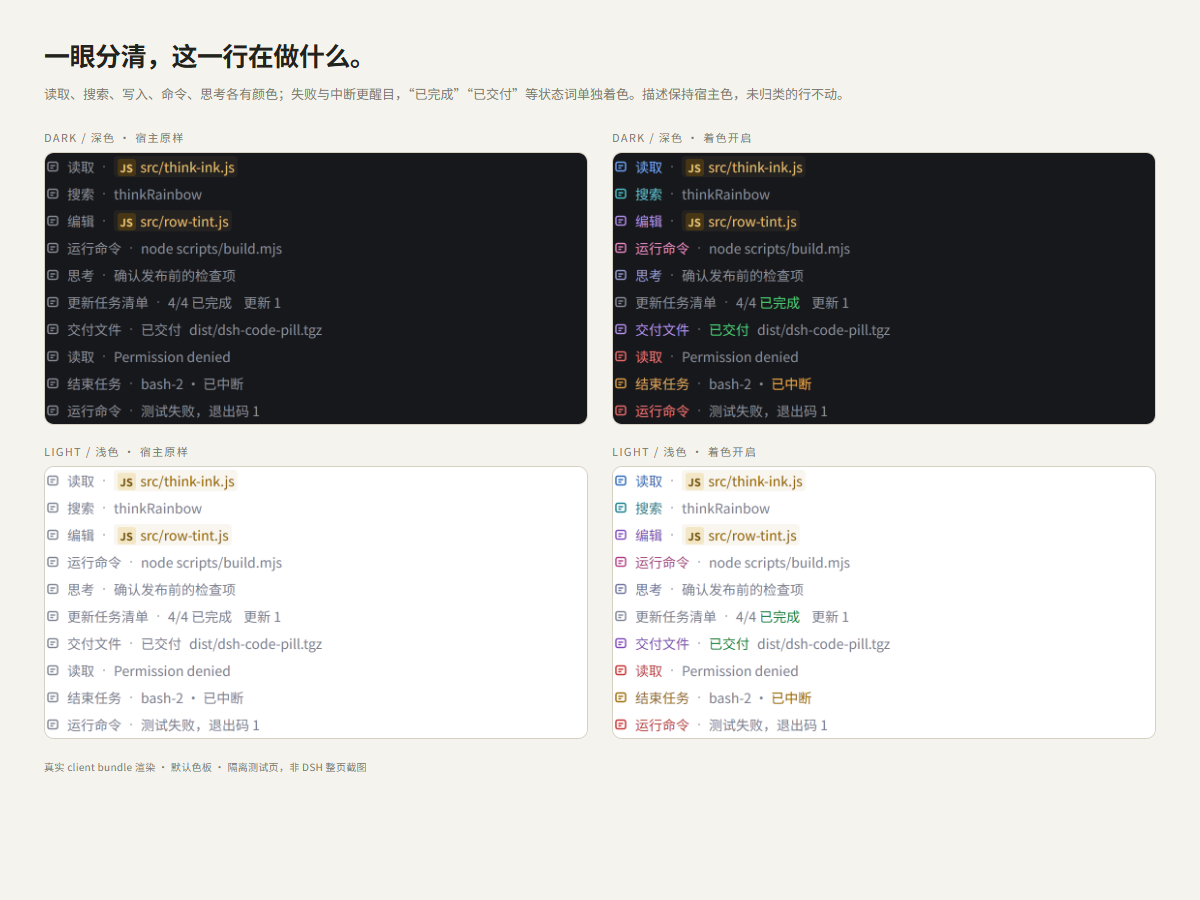Click JS badge of src/row-tint.js in dark 着色开启 panel
This screenshot has width=1200, height=900.
coord(695,222)
